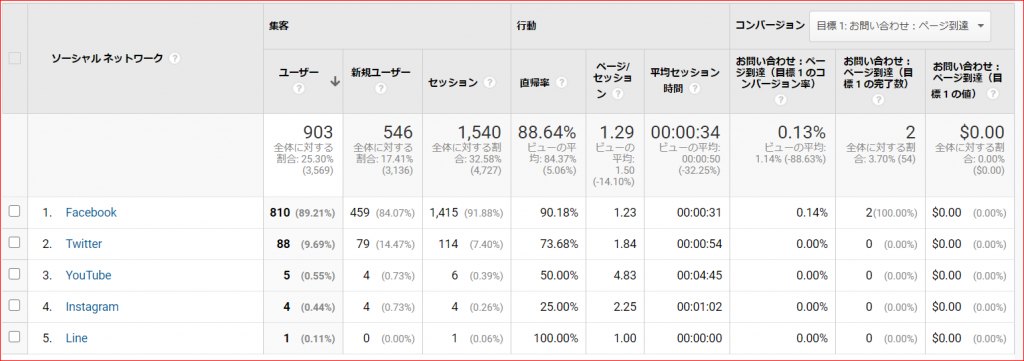
Task: Sort by 直帰率 column header
Action: 534,83
